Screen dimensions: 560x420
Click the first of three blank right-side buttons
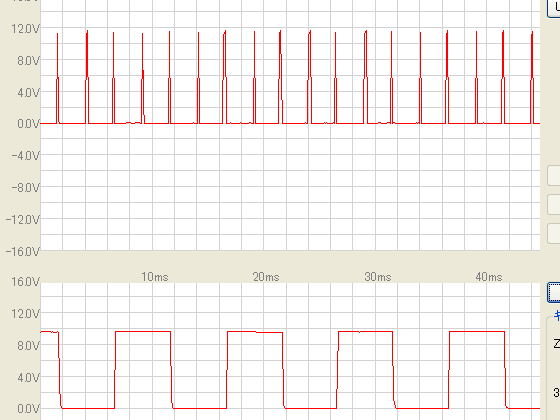tap(554, 175)
